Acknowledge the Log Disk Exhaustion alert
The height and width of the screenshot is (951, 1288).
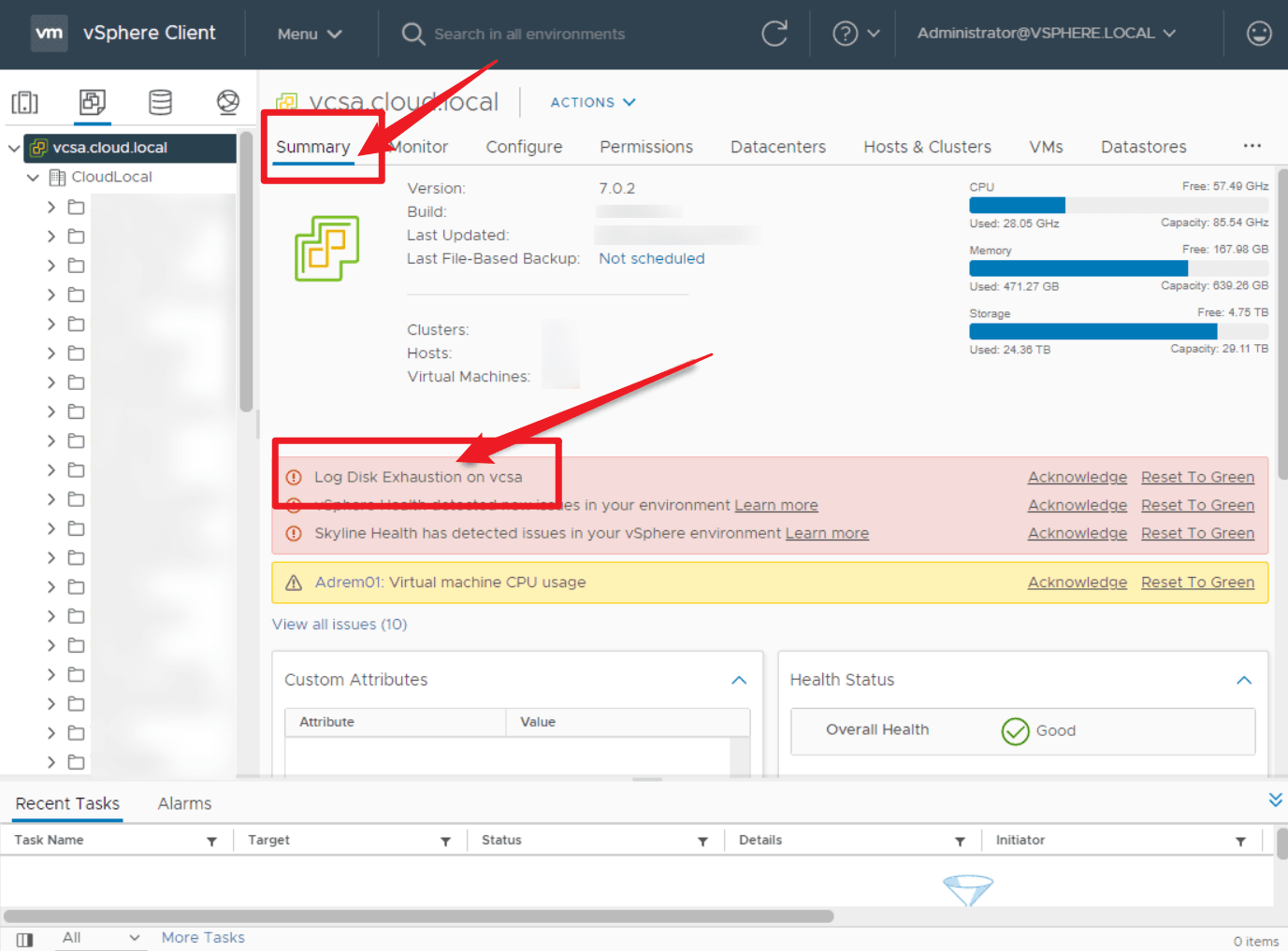(x=1078, y=477)
